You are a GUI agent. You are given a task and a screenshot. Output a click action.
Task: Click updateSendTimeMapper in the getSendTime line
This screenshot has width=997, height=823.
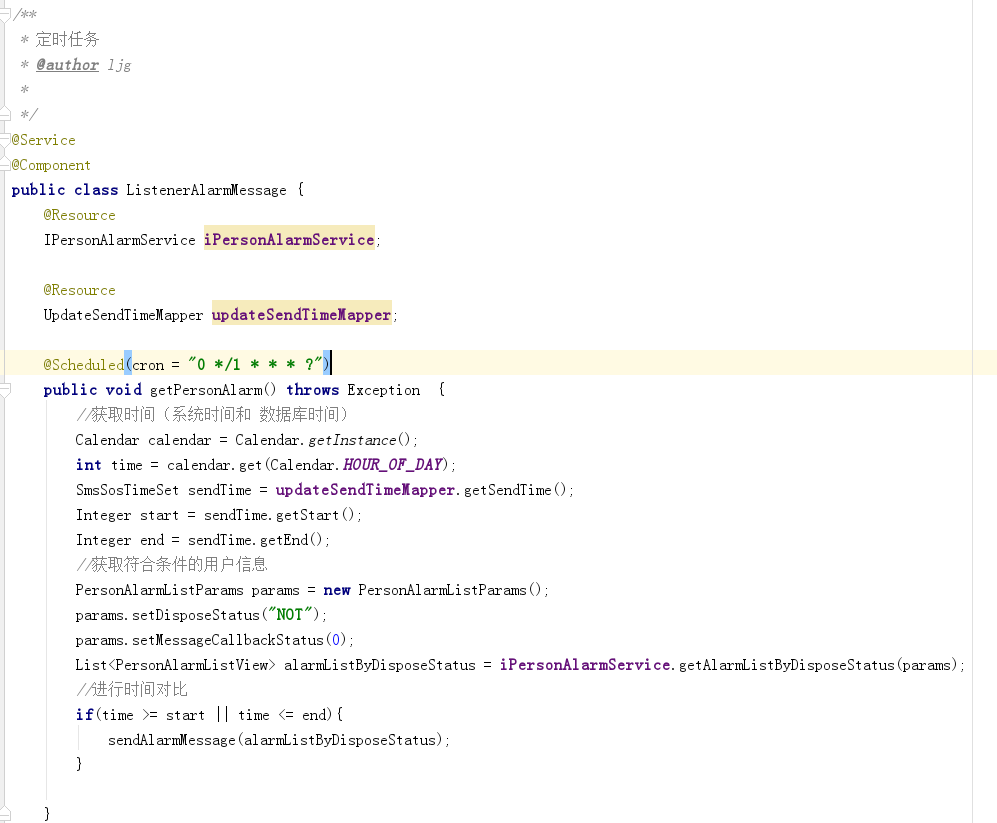[365, 490]
